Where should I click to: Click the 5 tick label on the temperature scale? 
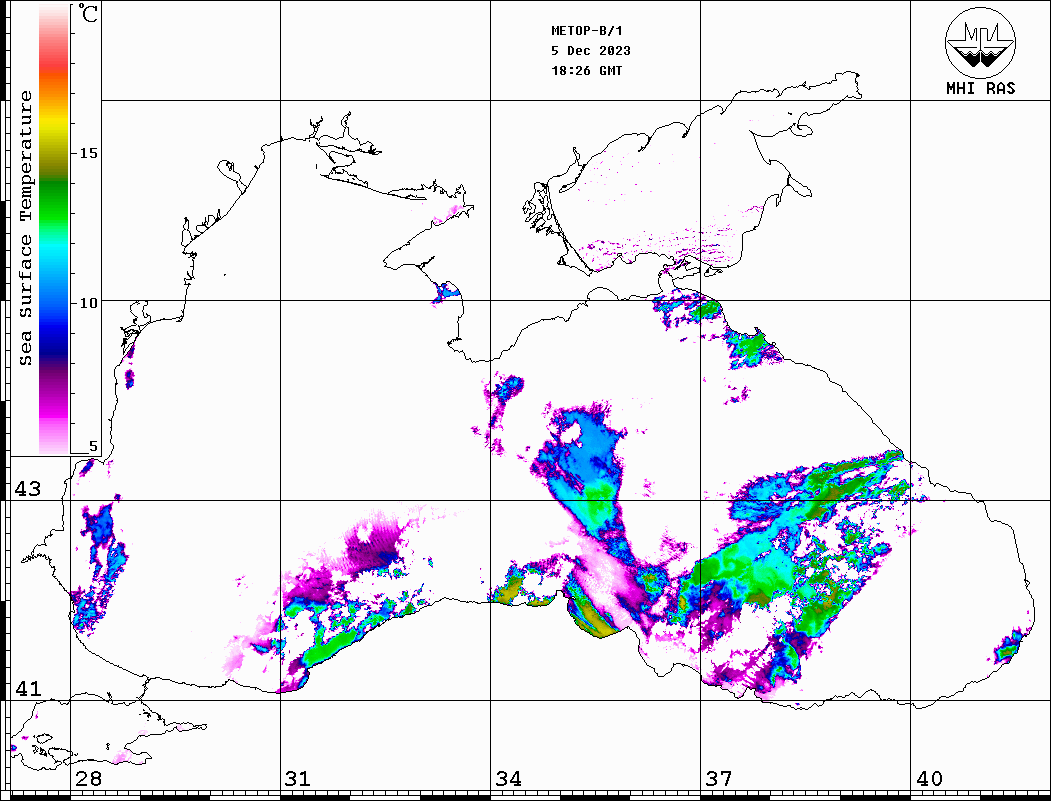(x=93, y=447)
